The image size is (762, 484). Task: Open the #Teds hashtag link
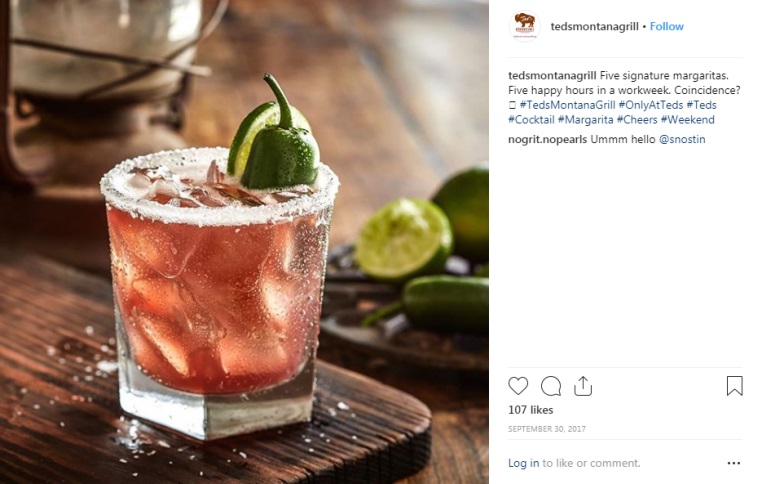point(701,105)
